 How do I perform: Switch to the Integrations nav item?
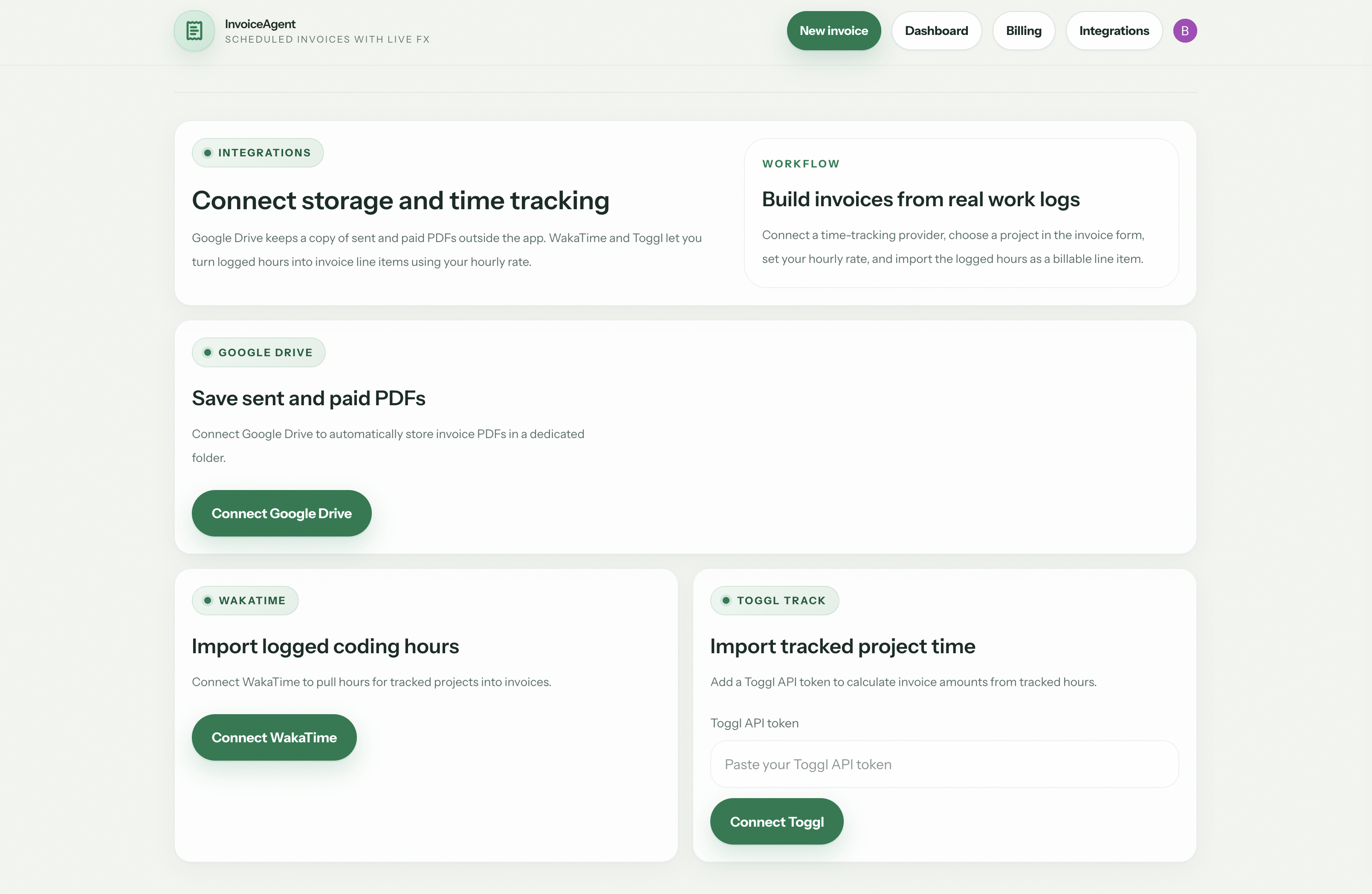pyautogui.click(x=1114, y=31)
